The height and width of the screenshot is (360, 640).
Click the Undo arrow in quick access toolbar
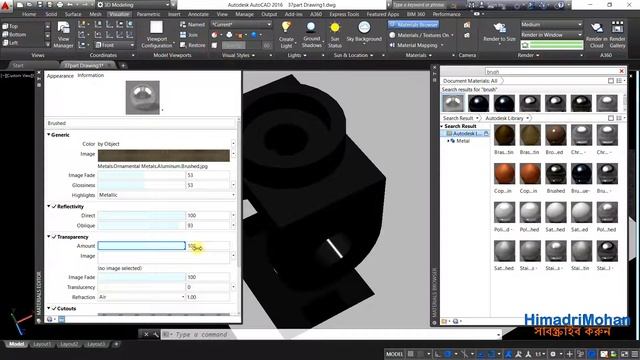(70, 5)
